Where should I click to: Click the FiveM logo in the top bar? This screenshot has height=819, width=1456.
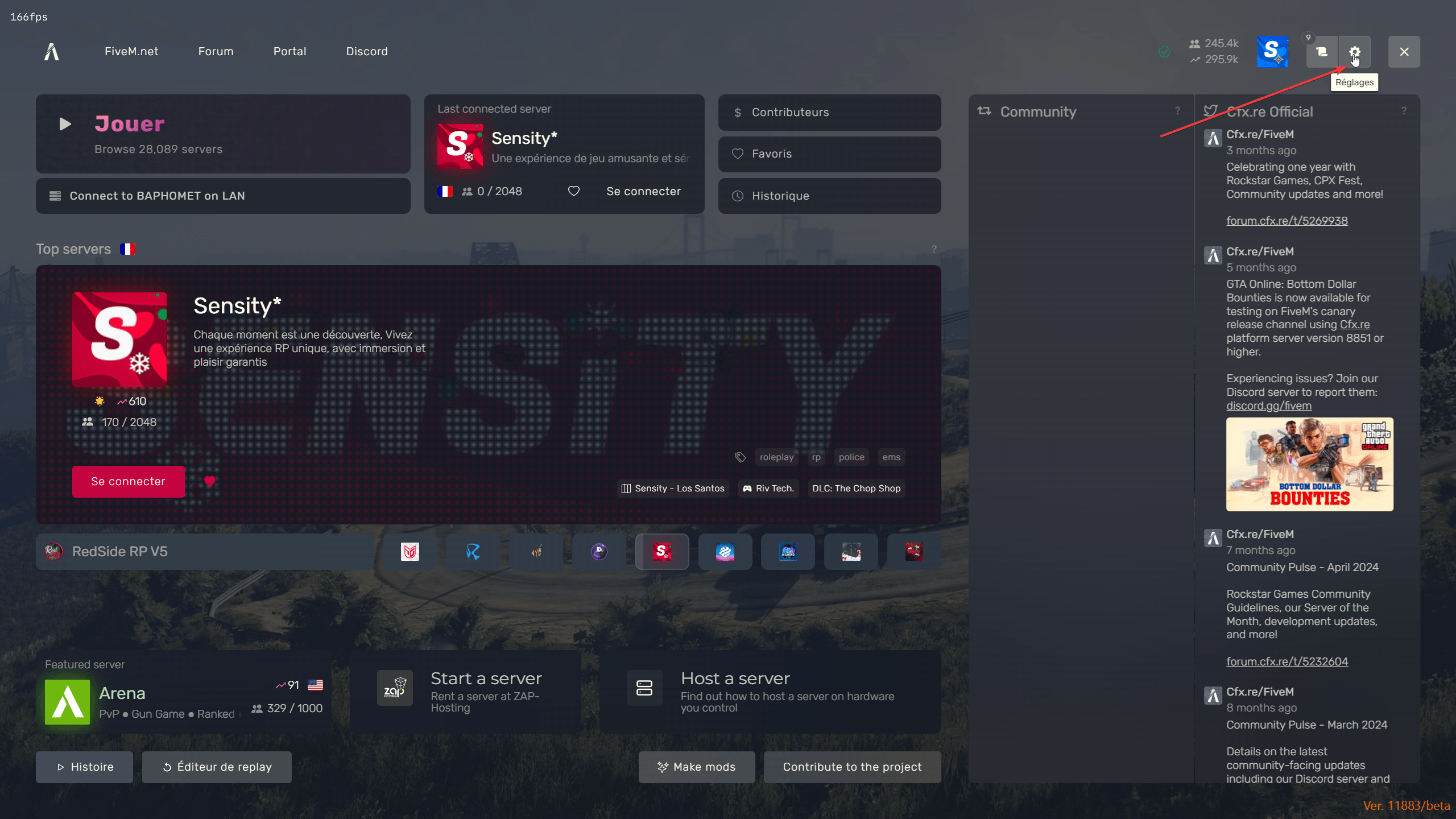coord(52,52)
